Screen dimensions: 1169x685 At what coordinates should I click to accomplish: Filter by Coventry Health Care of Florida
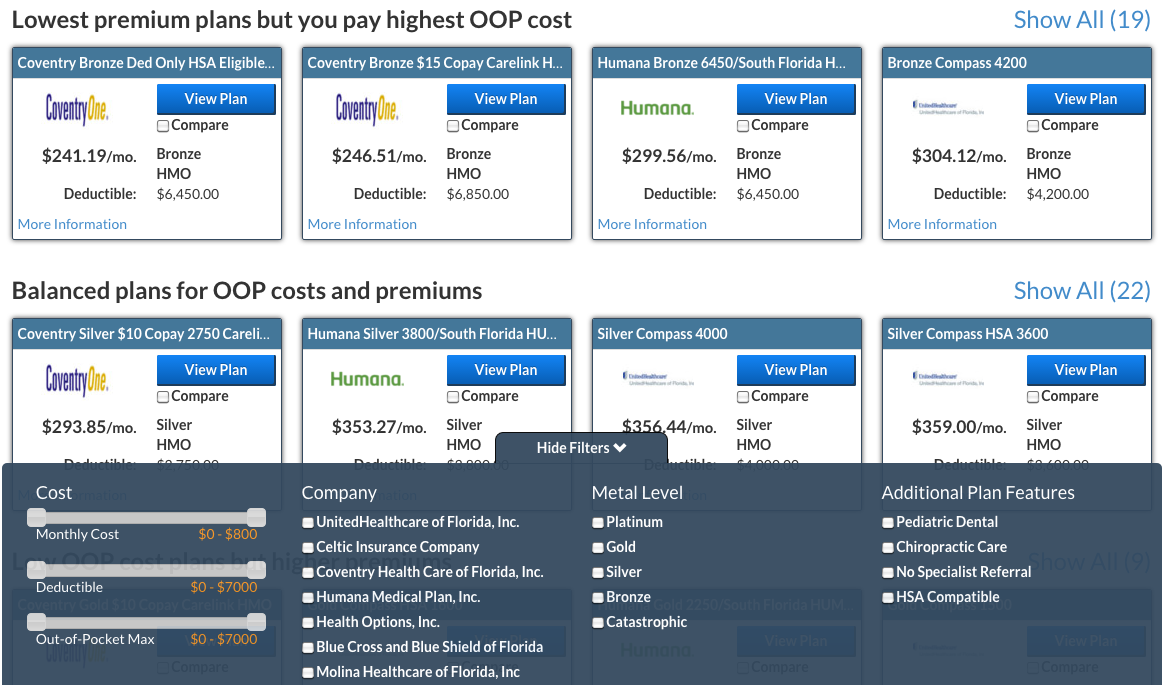tap(308, 573)
